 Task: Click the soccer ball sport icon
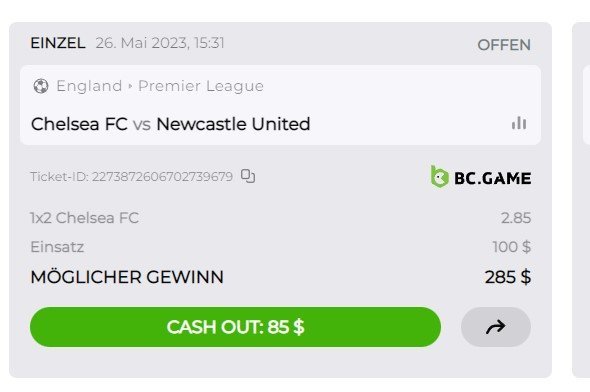(x=41, y=86)
